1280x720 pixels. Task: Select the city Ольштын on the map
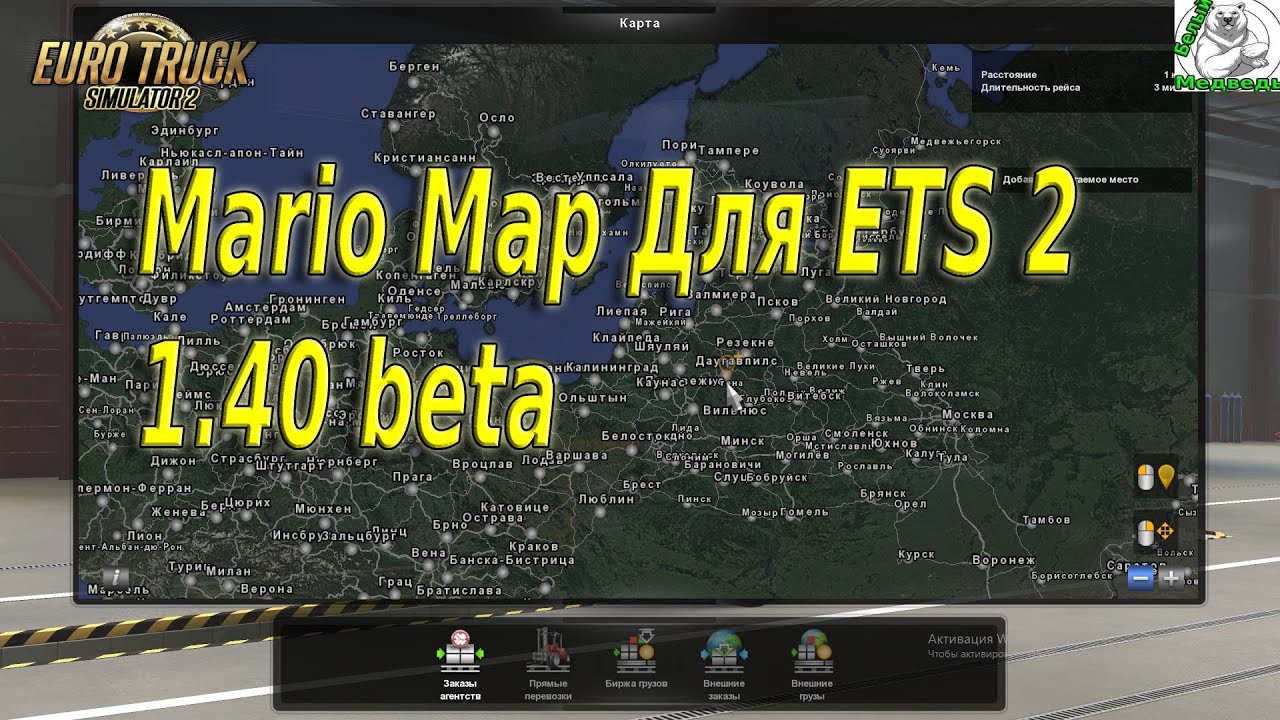591,397
